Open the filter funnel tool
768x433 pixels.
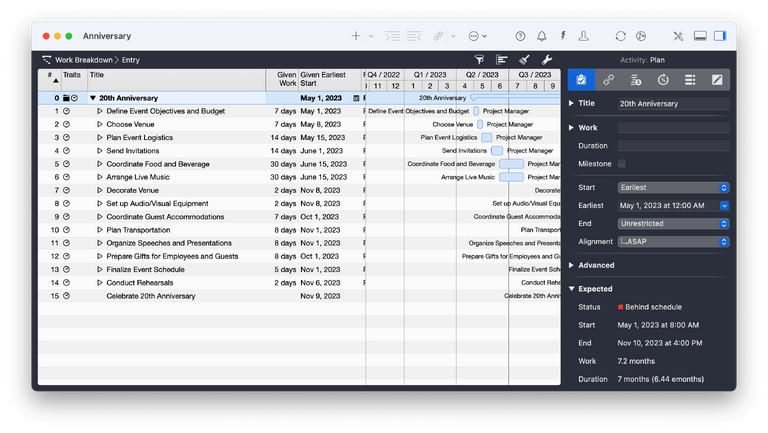pos(478,60)
